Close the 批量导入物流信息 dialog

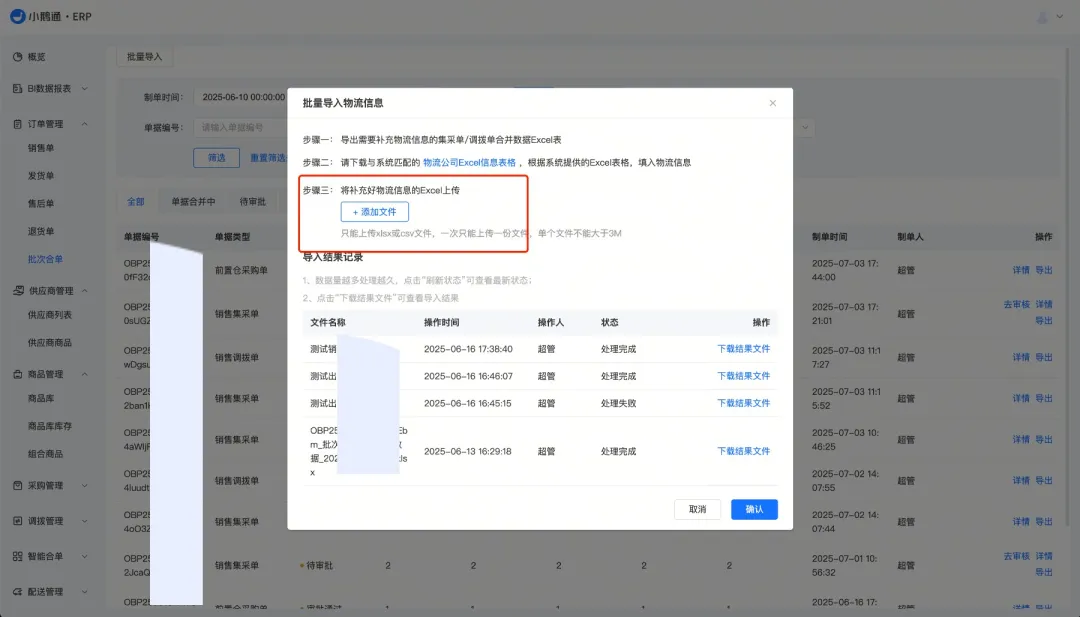pyautogui.click(x=773, y=103)
